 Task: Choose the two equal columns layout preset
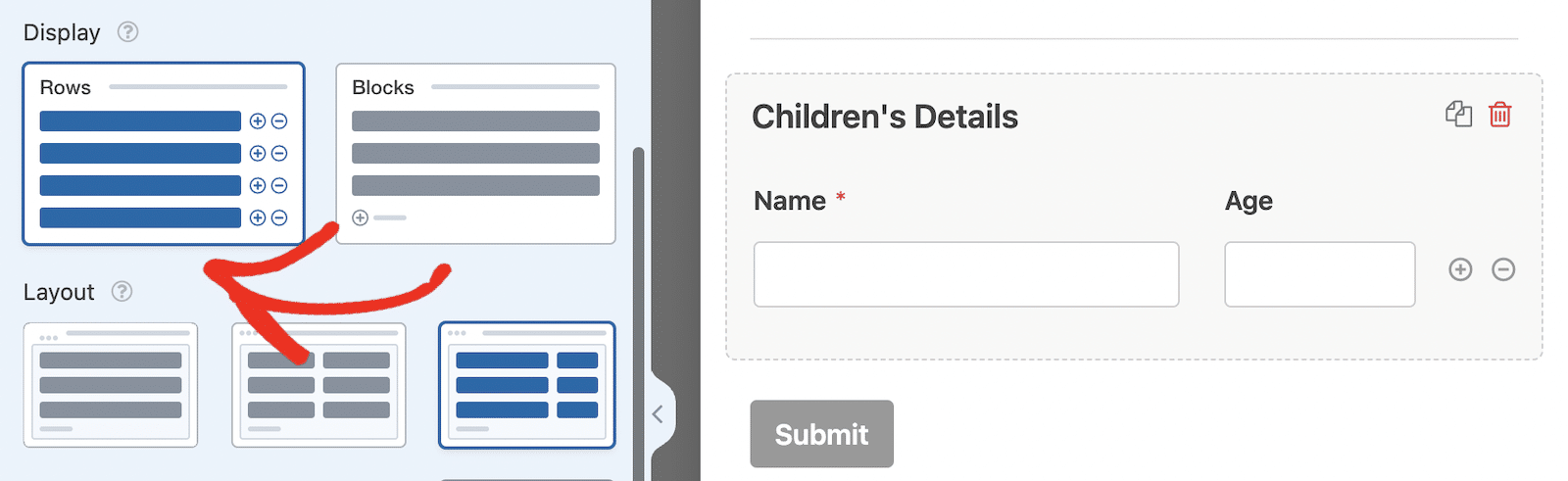[x=318, y=385]
